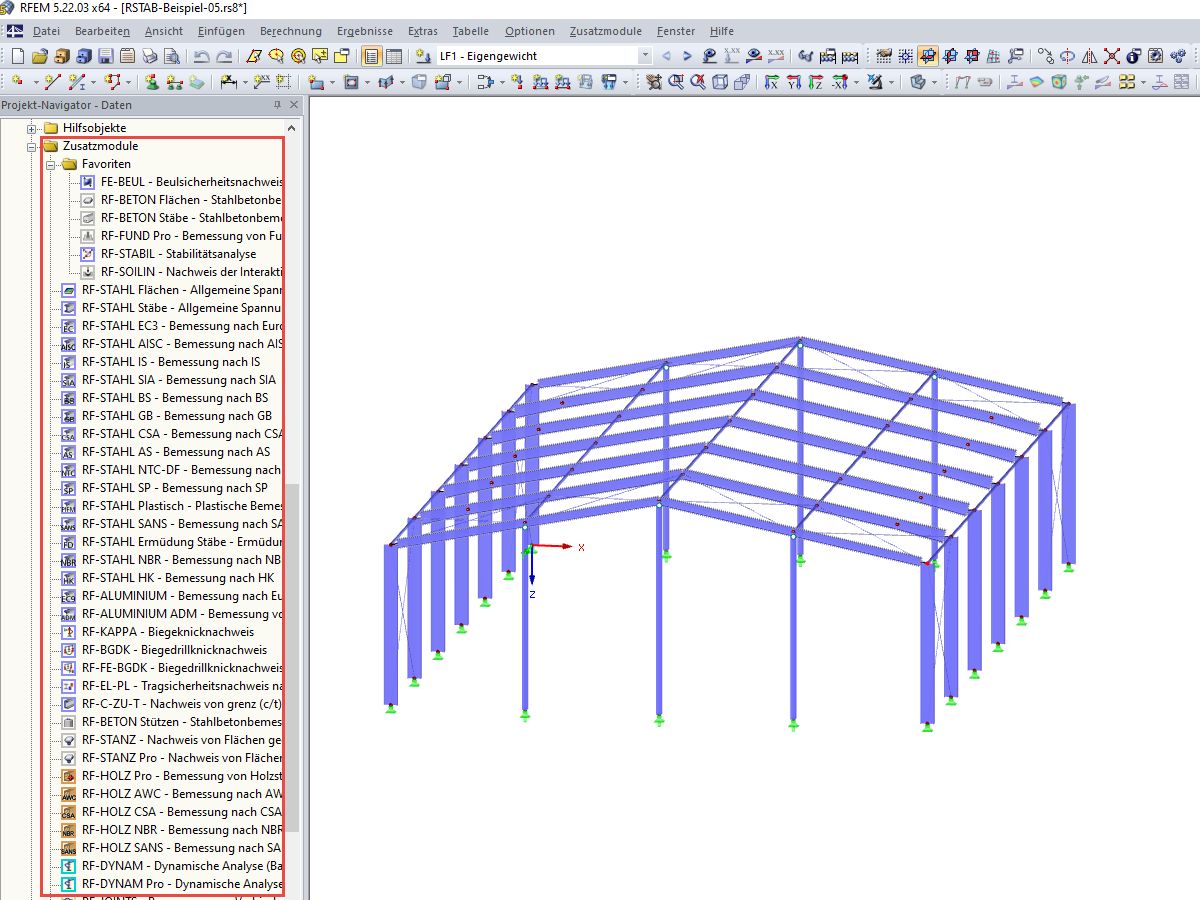
Task: Pin the Projekt-Navigator panel
Action: point(277,105)
